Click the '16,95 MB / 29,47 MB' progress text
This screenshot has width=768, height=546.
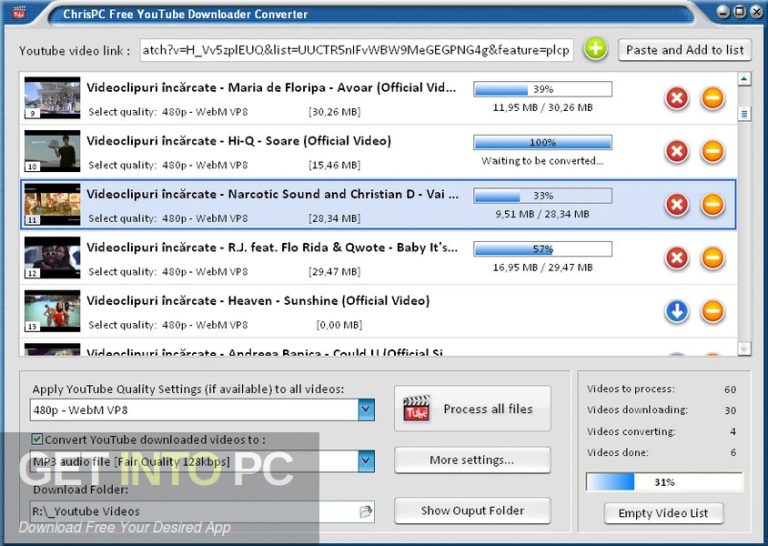pyautogui.click(x=543, y=268)
